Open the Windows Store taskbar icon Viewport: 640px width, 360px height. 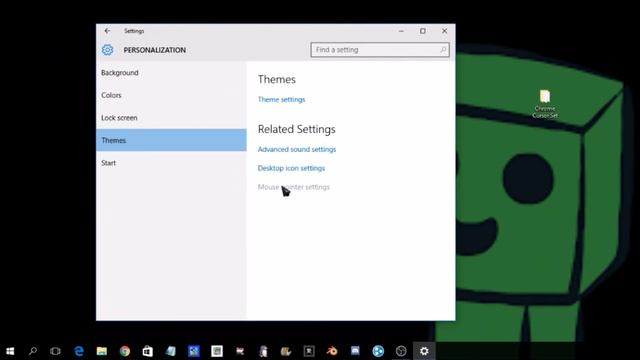[x=147, y=351]
